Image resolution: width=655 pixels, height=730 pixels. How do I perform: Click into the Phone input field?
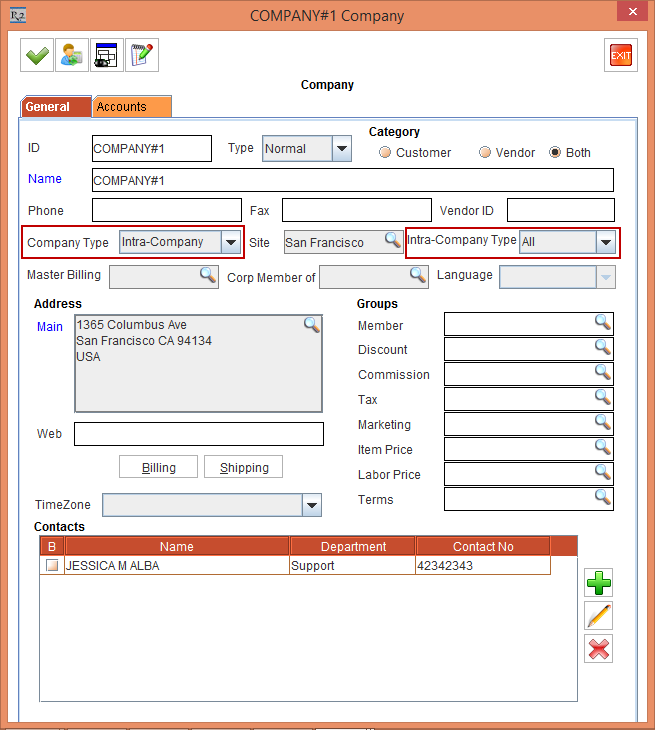click(167, 210)
